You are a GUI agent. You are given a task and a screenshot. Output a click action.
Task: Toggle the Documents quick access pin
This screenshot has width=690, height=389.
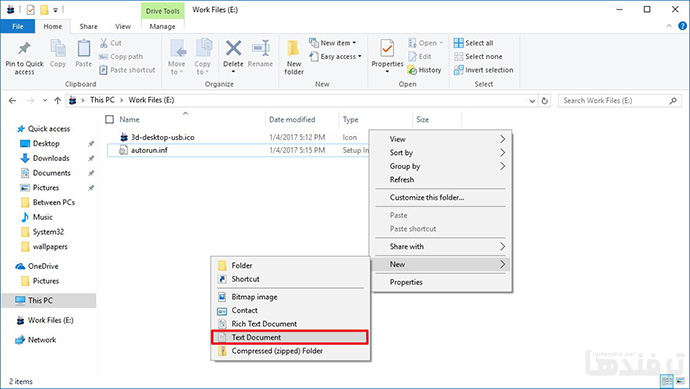click(x=91, y=173)
